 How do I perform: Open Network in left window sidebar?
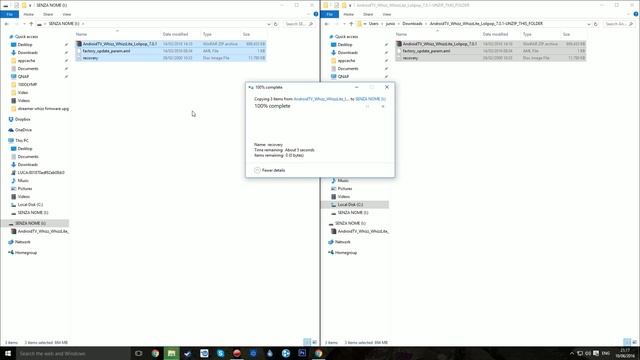click(x=22, y=242)
